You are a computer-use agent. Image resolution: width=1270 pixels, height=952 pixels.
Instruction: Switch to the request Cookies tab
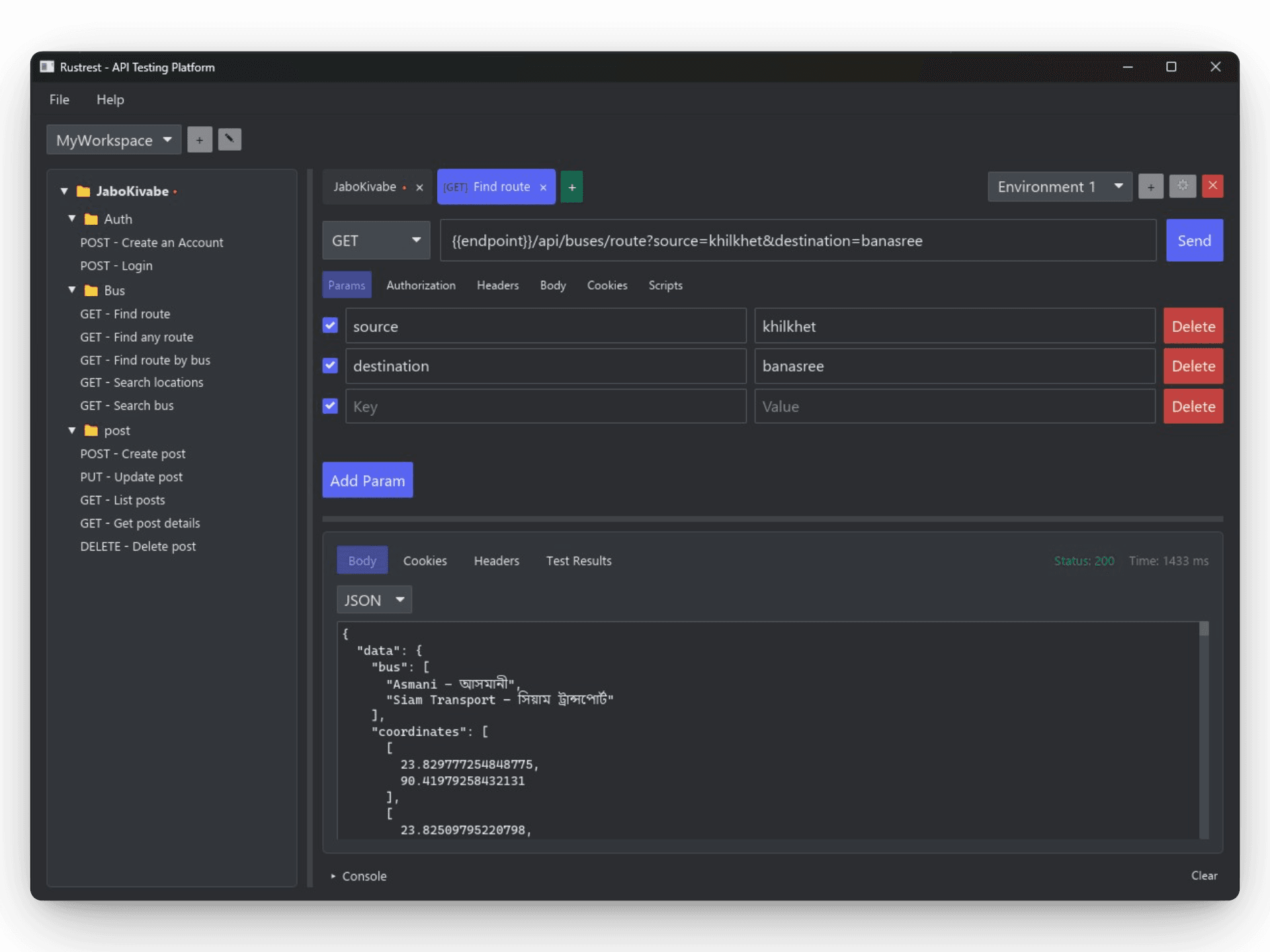click(607, 286)
